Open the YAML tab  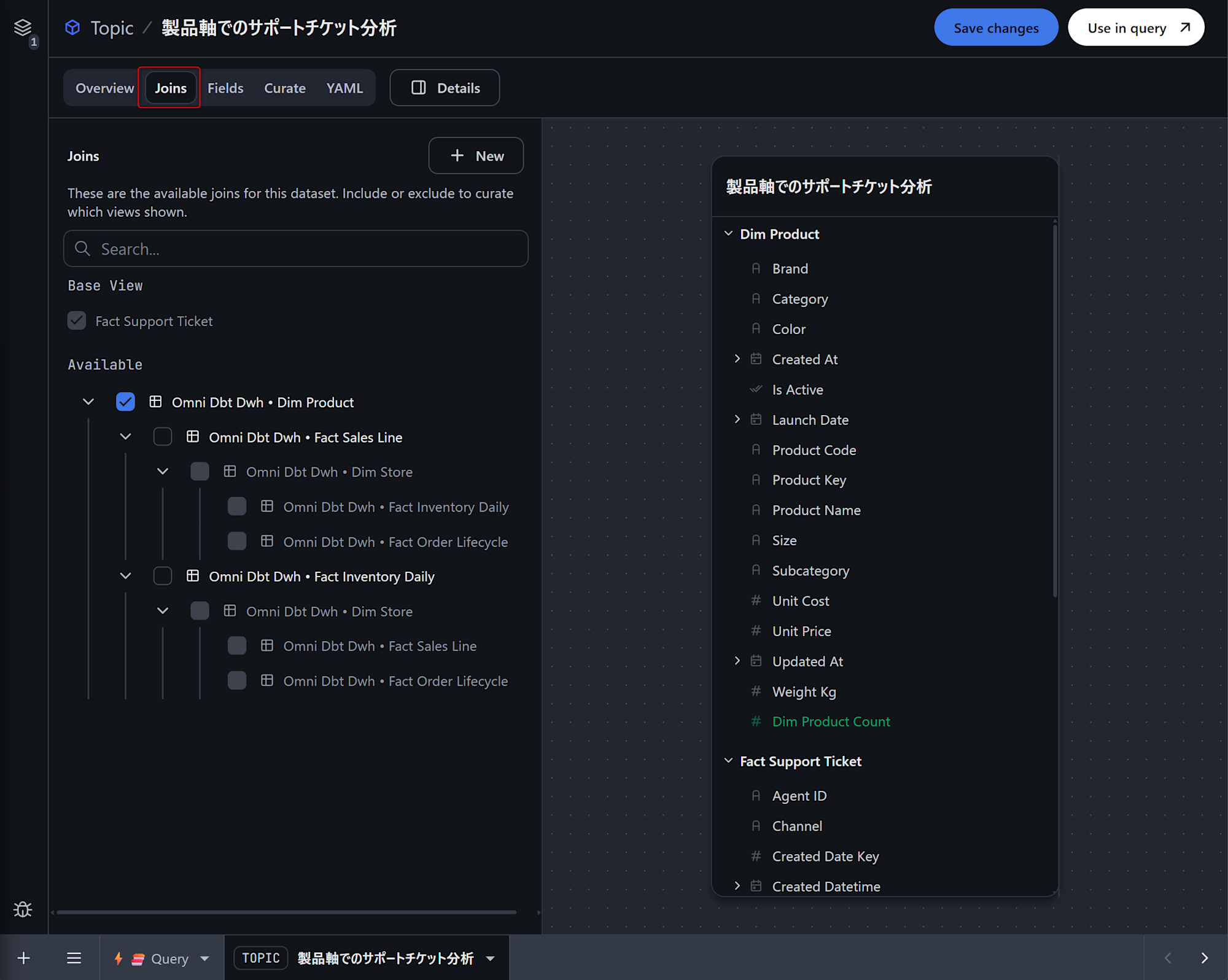pyautogui.click(x=344, y=88)
